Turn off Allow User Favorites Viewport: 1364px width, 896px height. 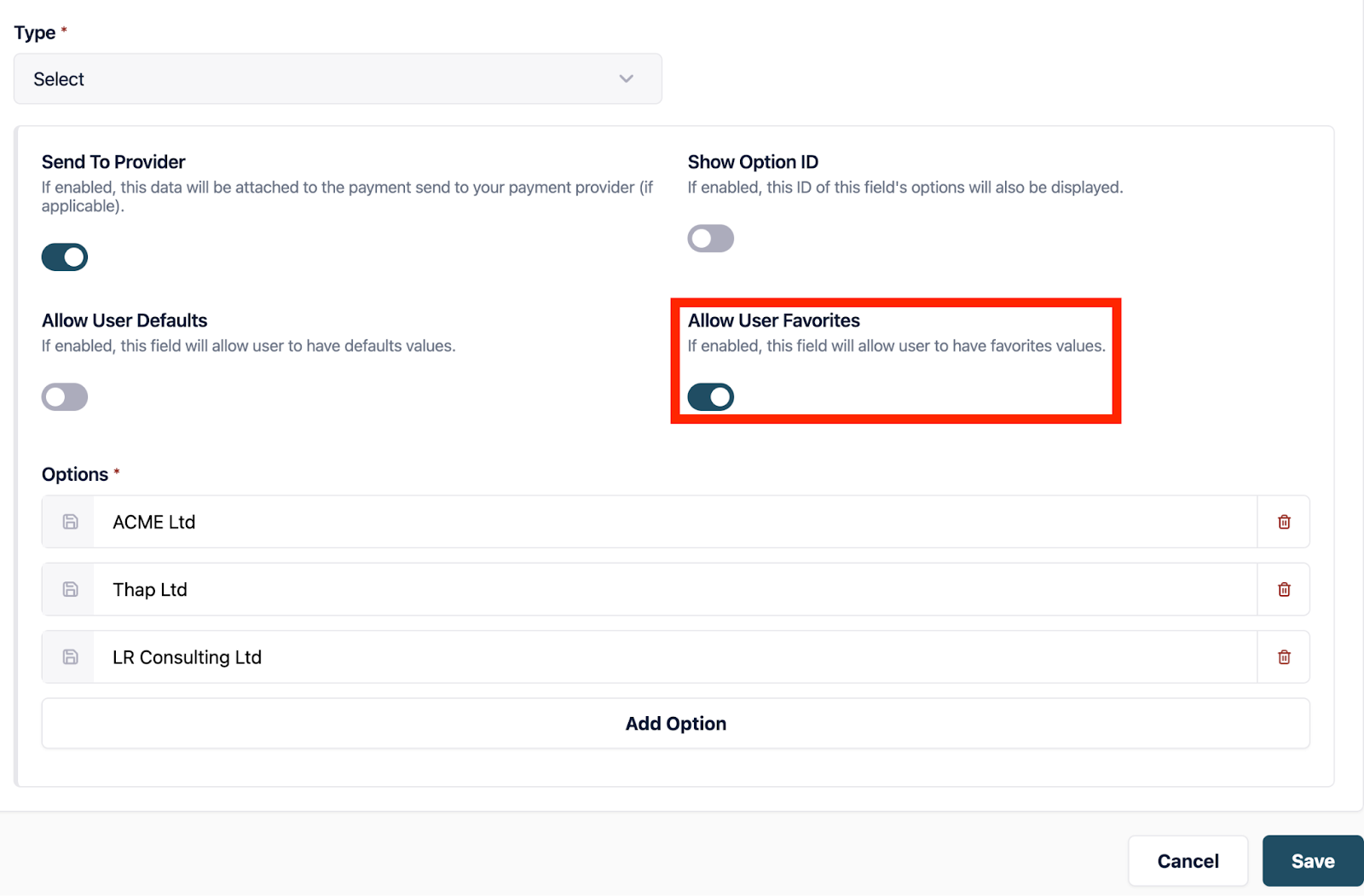coord(710,397)
